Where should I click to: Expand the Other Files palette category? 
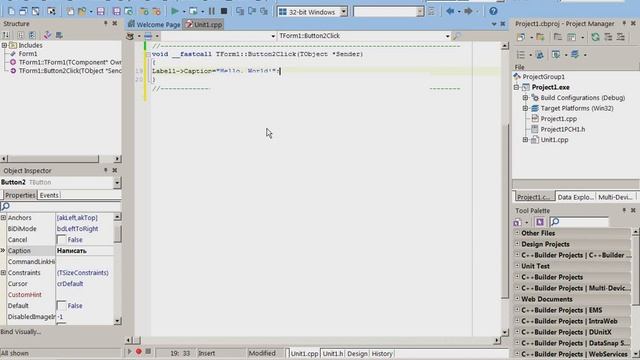pos(517,233)
